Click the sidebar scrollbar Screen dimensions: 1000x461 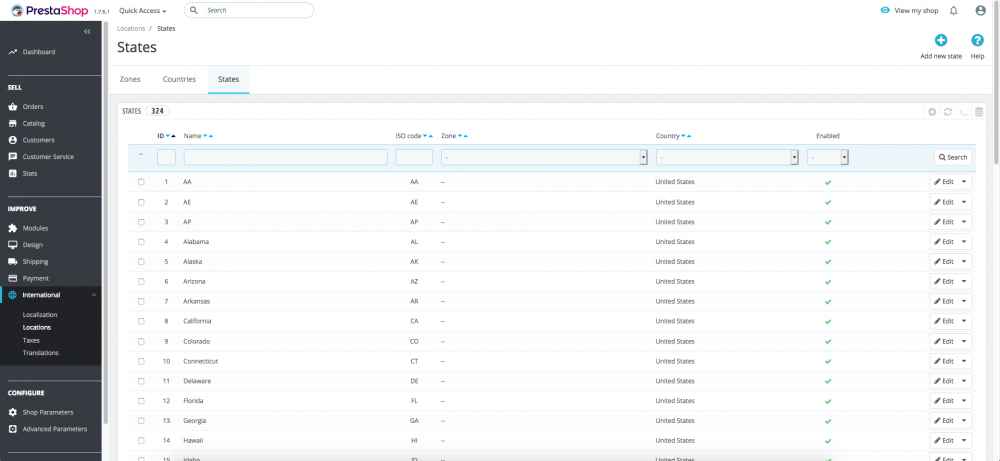click(105, 223)
